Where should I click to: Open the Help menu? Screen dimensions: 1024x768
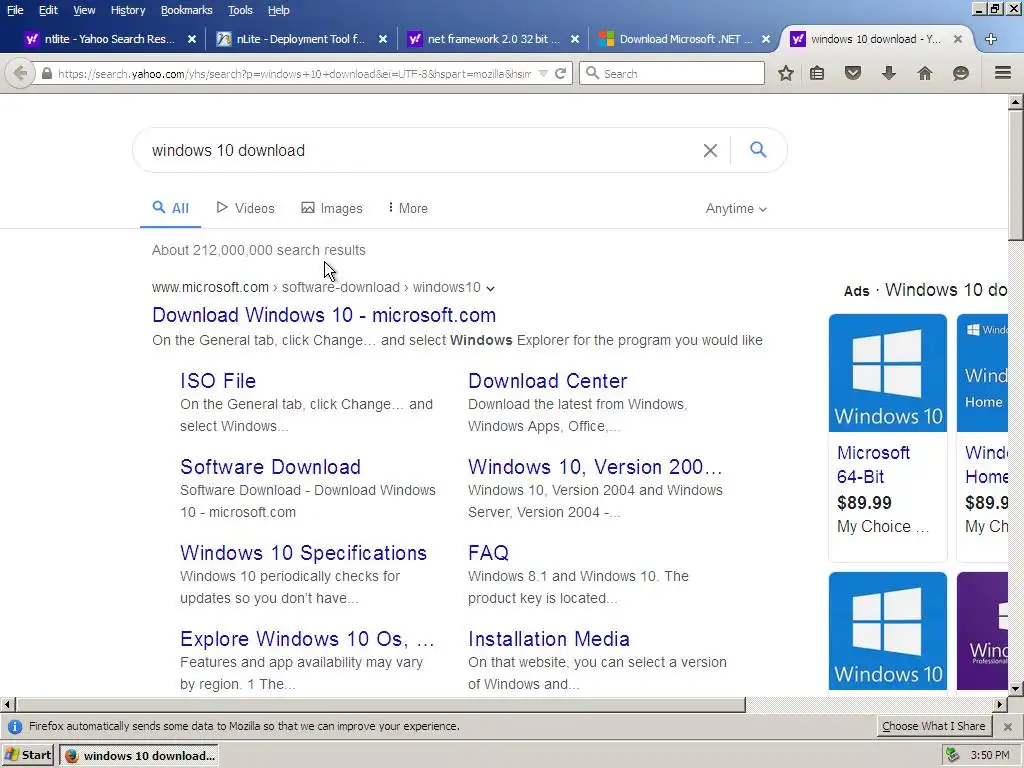point(278,10)
